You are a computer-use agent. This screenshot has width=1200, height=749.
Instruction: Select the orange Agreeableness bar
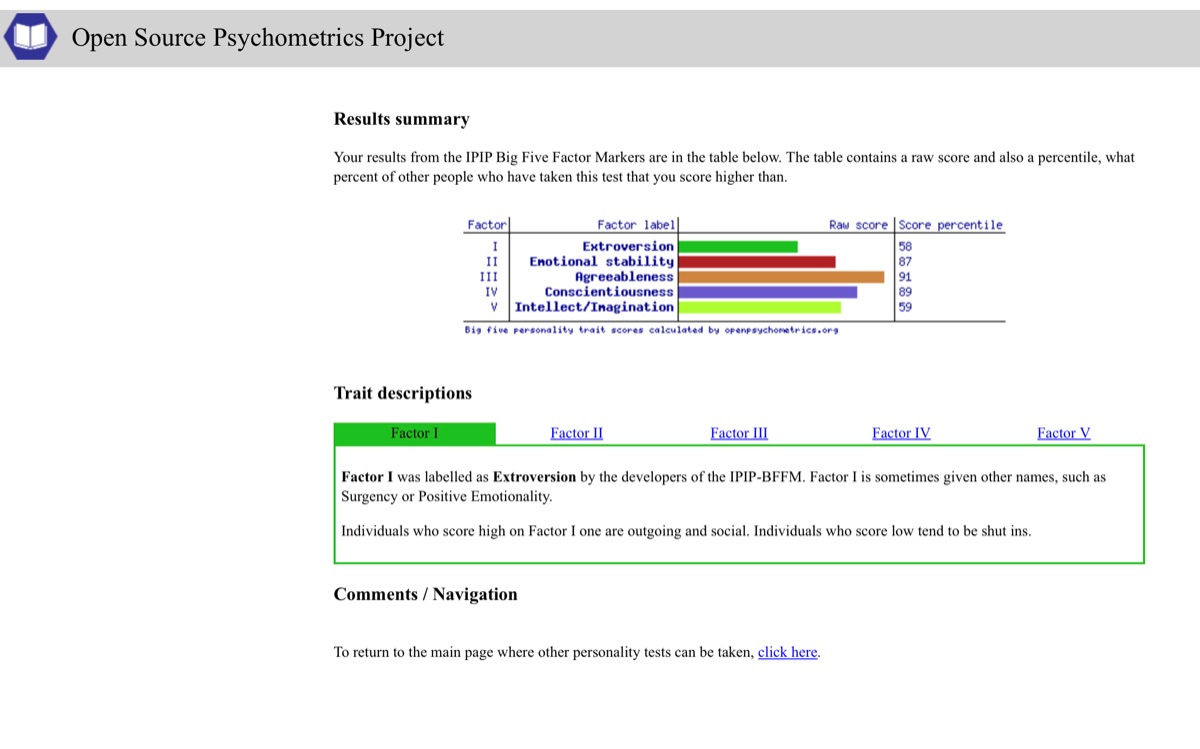pyautogui.click(x=781, y=277)
